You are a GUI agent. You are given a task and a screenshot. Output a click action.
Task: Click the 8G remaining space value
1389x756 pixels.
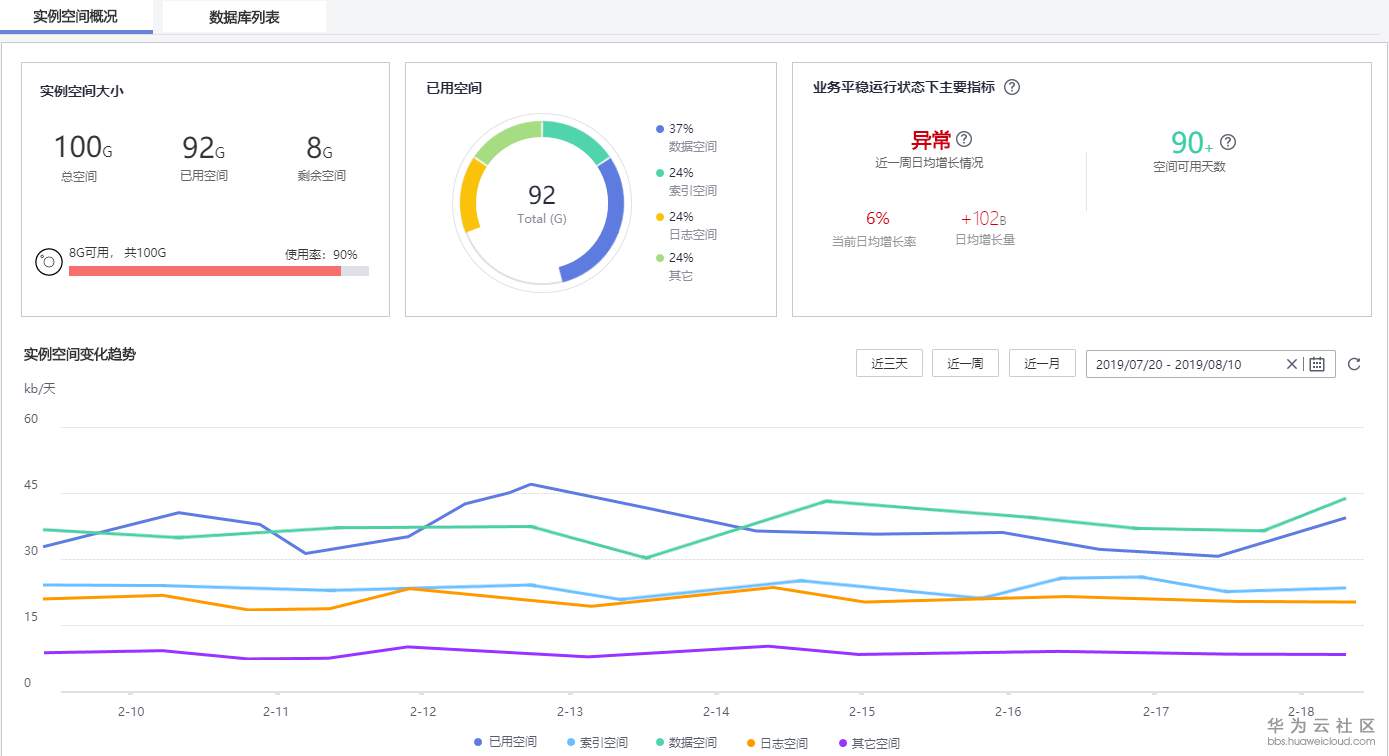pyautogui.click(x=320, y=148)
